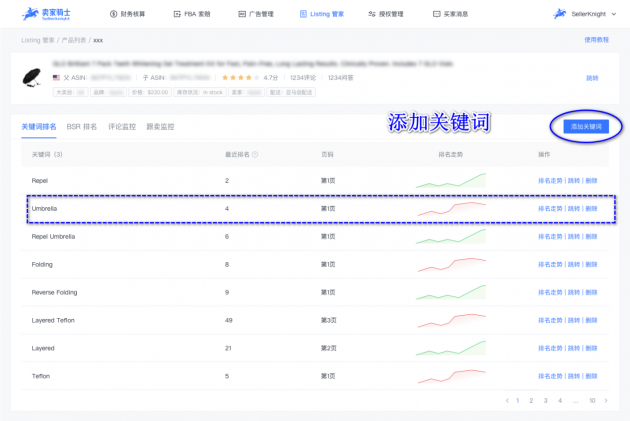Click 跳转 in the Umbrella row
Image resolution: width=630 pixels, height=421 pixels.
coord(574,208)
